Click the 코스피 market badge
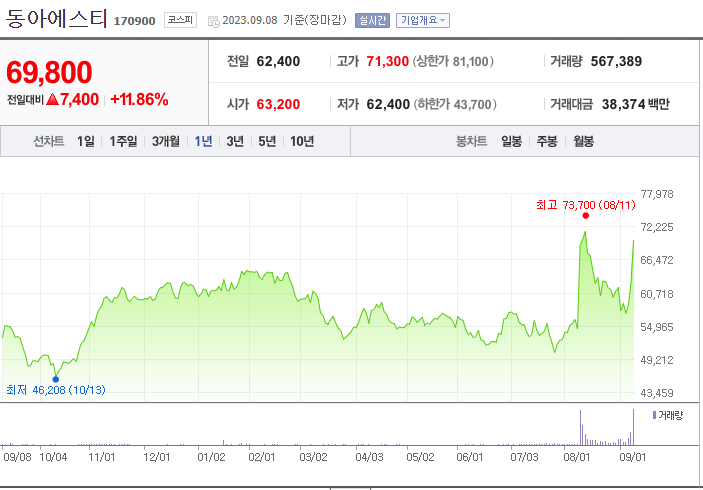The height and width of the screenshot is (490, 703). coord(180,20)
